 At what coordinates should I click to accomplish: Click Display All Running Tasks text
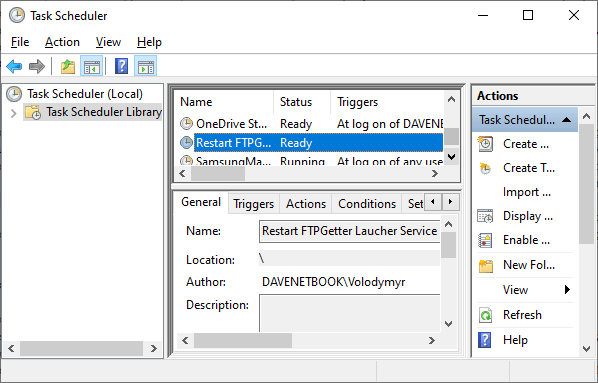[528, 216]
